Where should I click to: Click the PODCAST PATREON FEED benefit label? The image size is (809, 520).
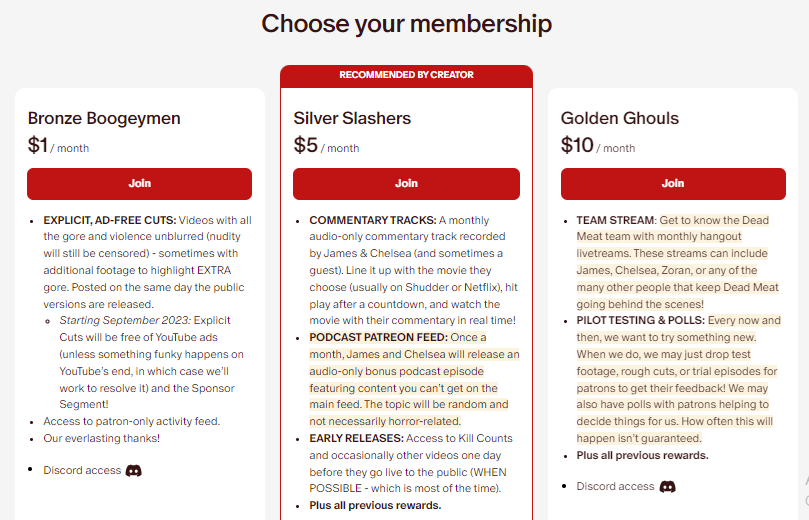(x=378, y=337)
